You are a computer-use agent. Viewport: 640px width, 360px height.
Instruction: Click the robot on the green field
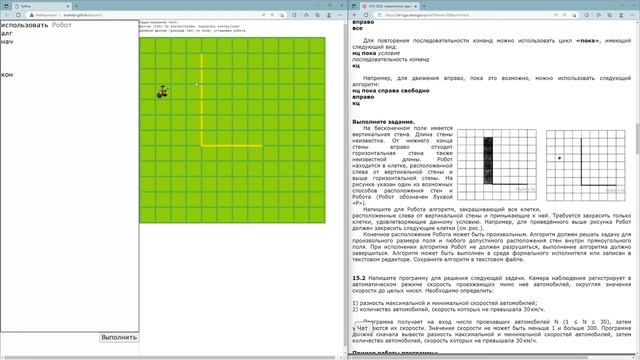pos(162,92)
